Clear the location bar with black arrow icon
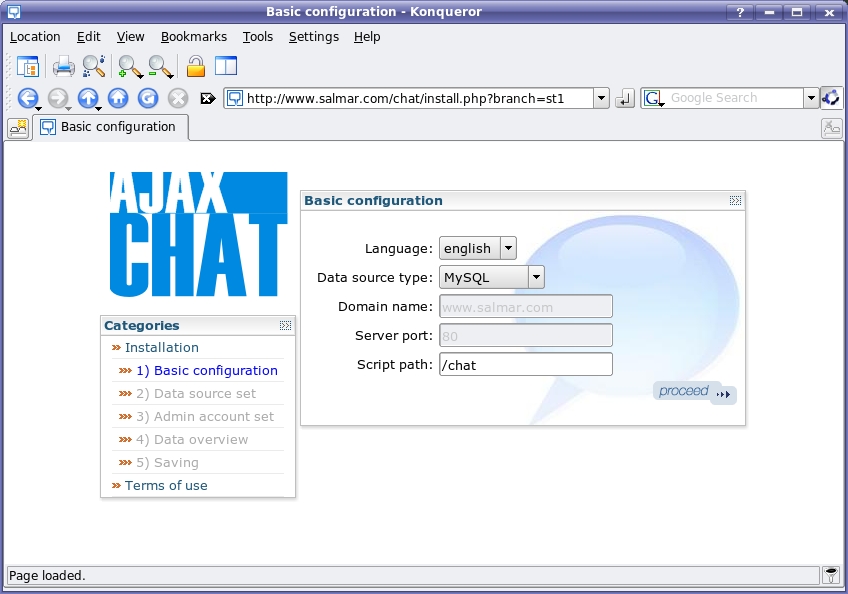The width and height of the screenshot is (848, 594). click(208, 98)
